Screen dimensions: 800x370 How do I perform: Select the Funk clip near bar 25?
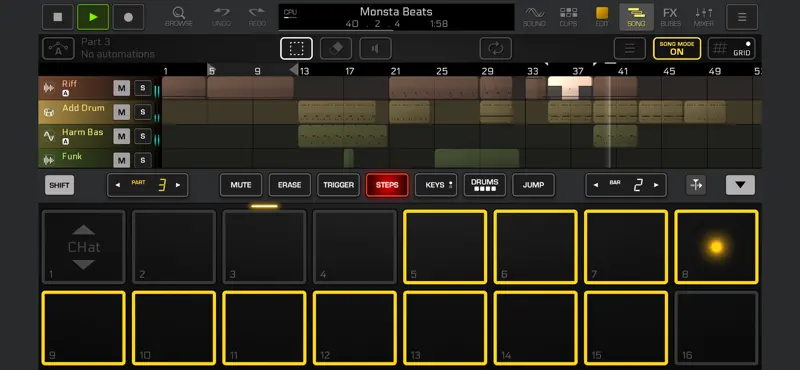click(477, 158)
